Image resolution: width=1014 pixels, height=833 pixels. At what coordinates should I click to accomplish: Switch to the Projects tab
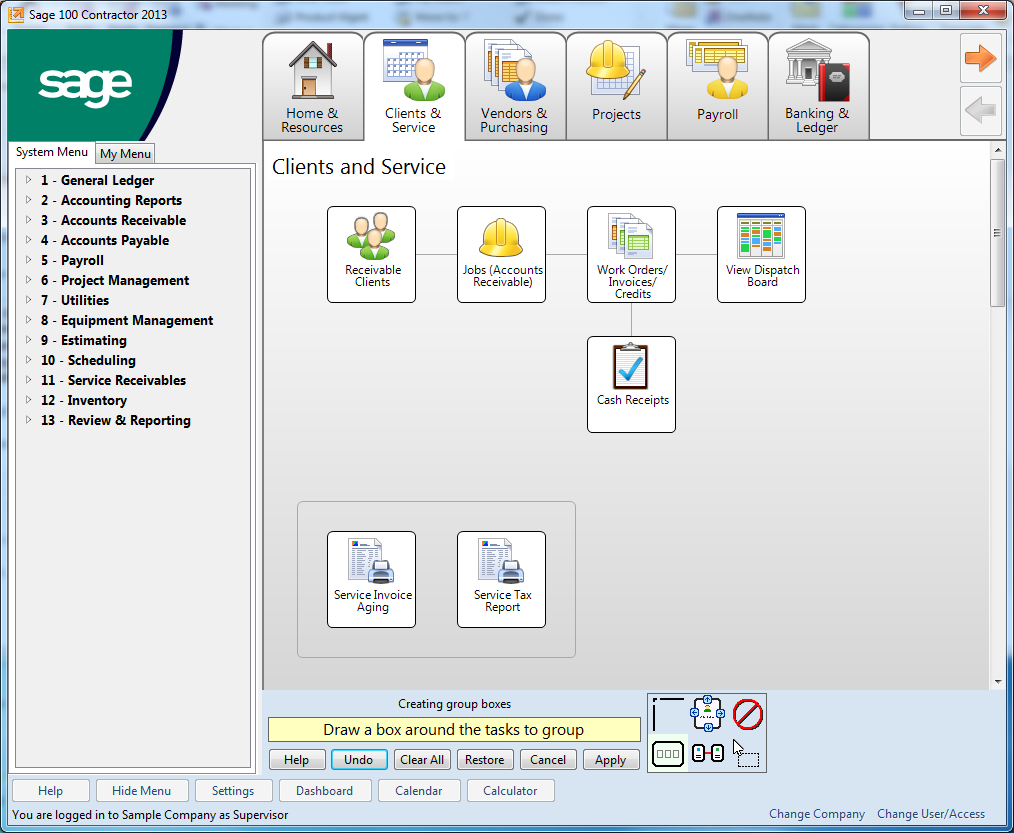[616, 86]
